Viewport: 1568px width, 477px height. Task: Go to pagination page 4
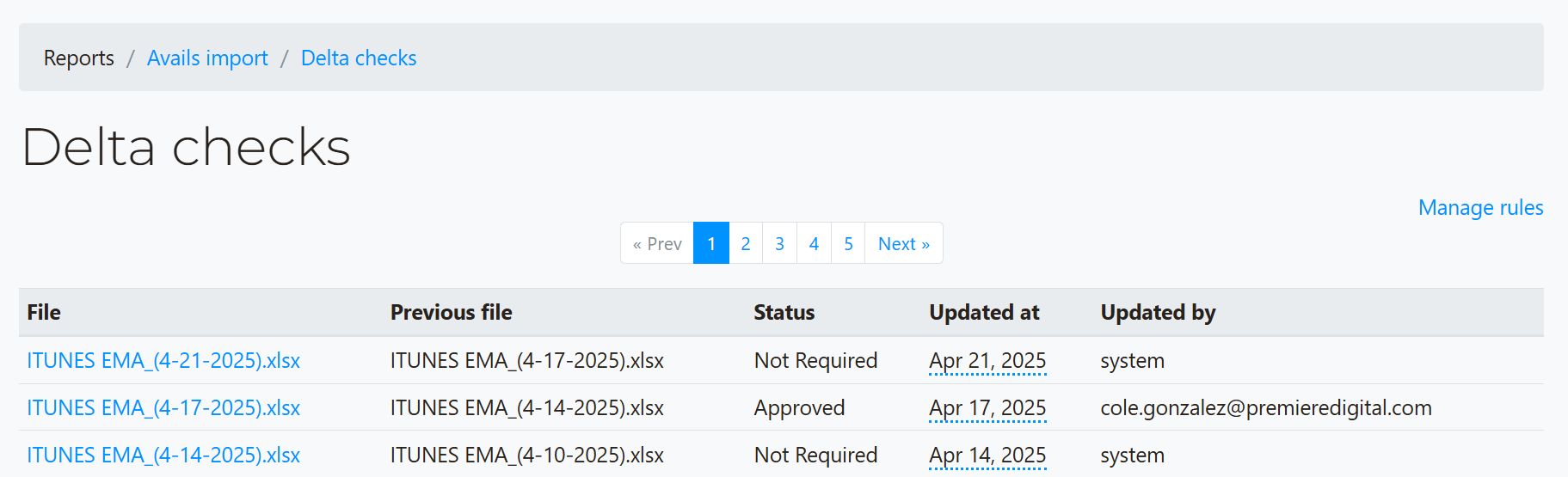click(815, 243)
